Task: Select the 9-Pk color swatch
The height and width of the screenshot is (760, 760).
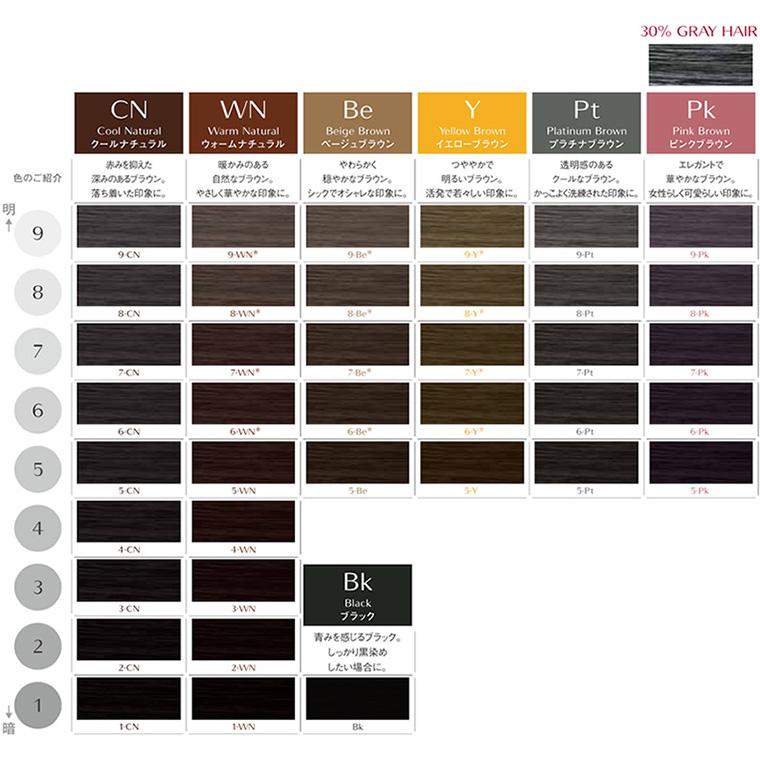Action: point(700,226)
